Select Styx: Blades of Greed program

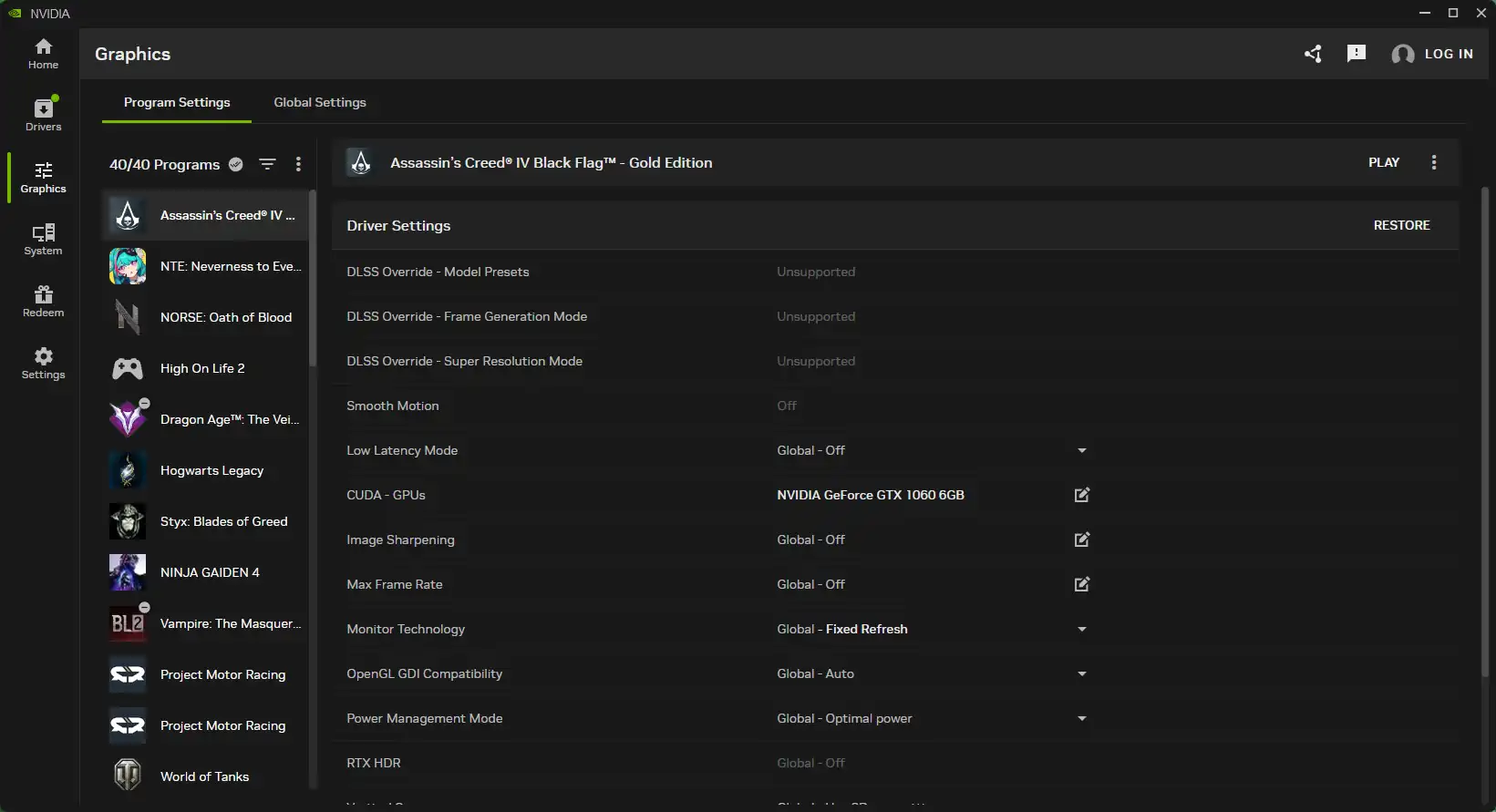pos(205,521)
